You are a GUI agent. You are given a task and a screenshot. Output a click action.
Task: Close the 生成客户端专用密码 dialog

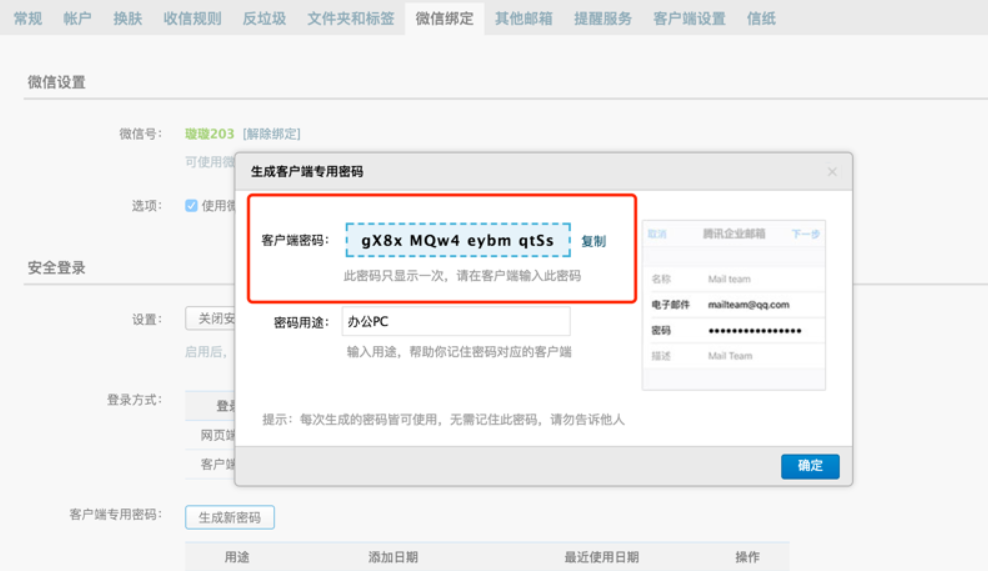(x=832, y=172)
